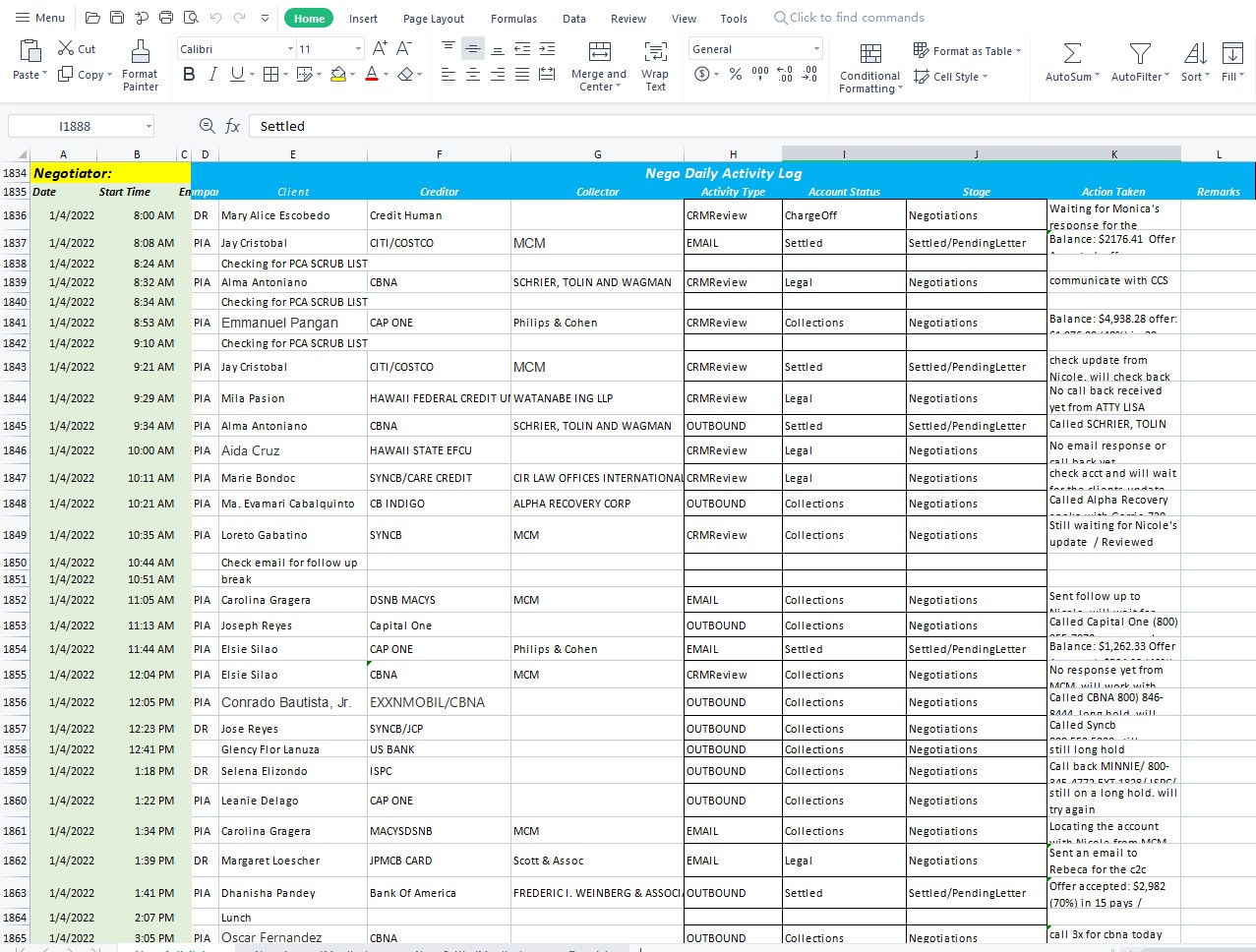The image size is (1256, 952).
Task: Click the AutoFilter funnel icon
Action: click(x=1140, y=53)
